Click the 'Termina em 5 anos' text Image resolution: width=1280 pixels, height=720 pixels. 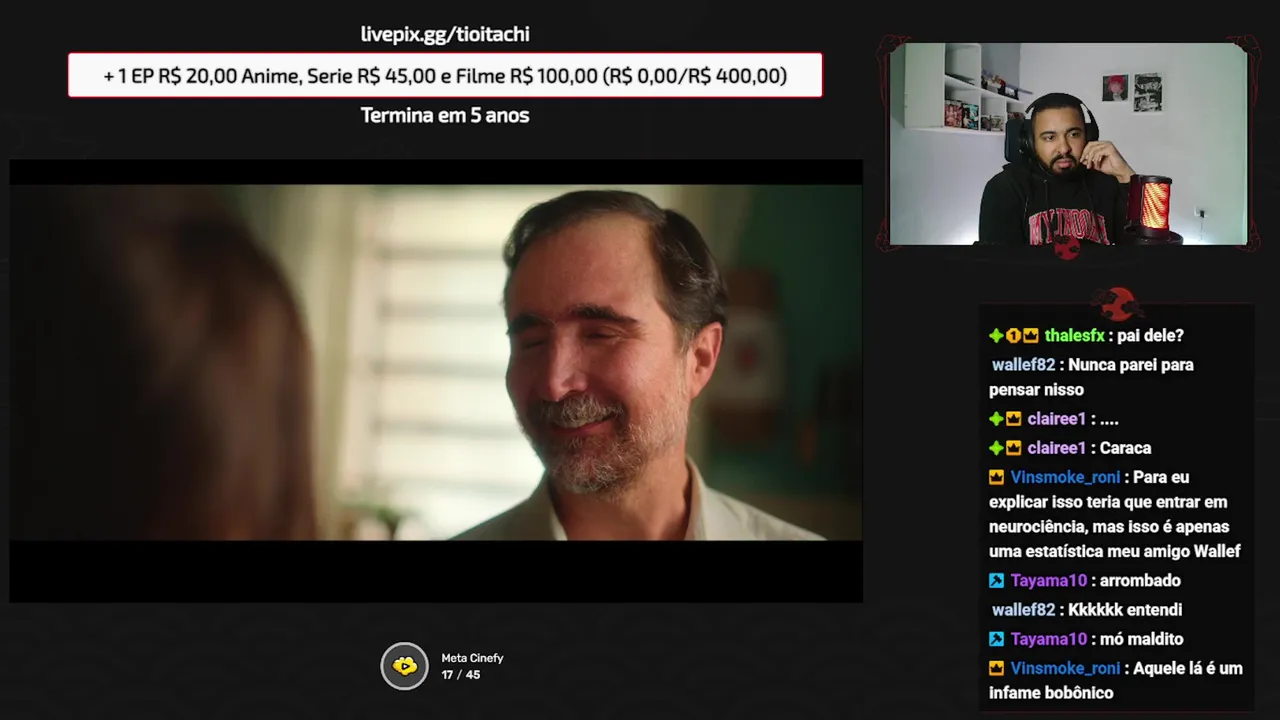445,115
